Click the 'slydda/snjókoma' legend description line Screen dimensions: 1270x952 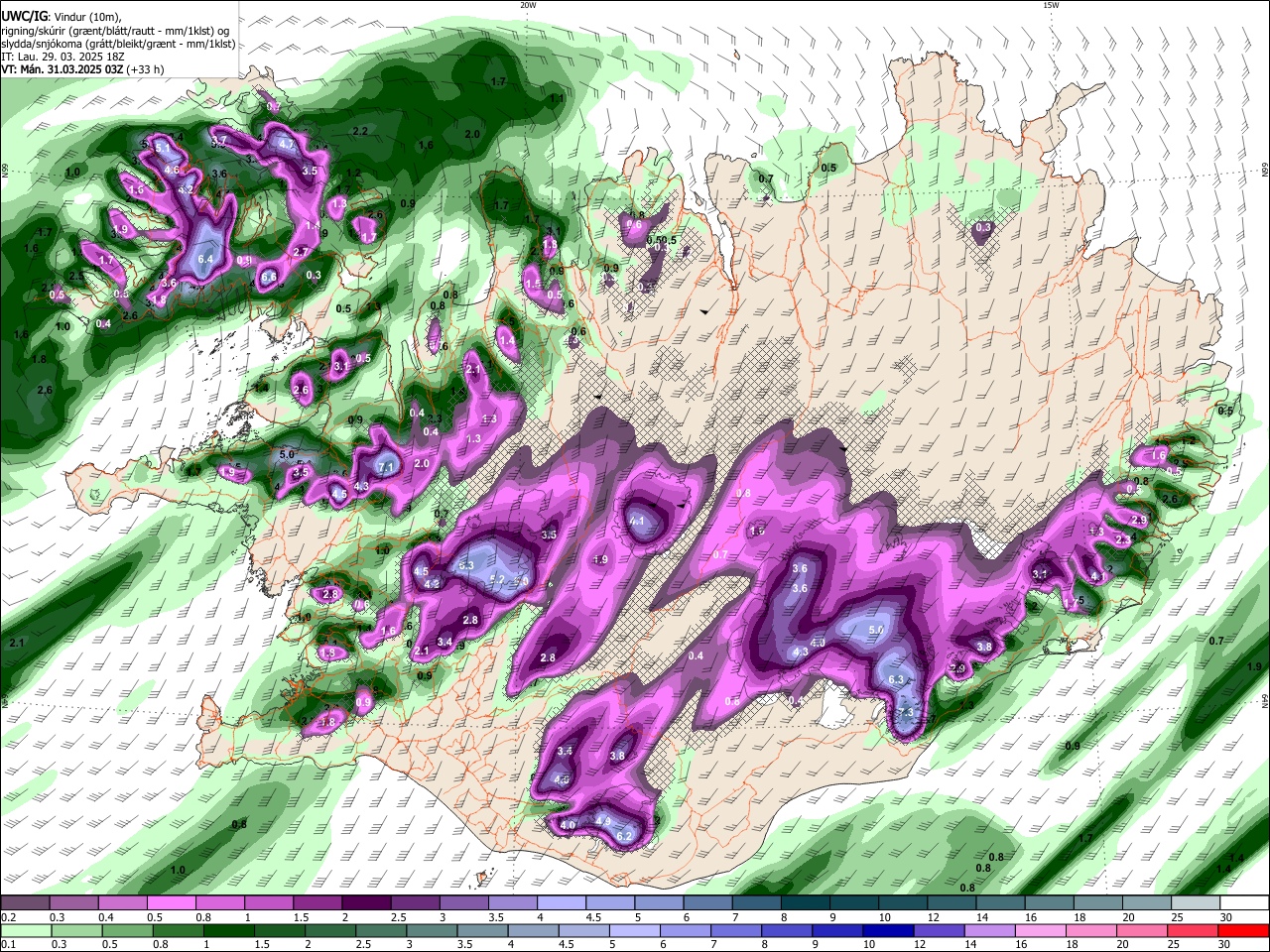(118, 44)
